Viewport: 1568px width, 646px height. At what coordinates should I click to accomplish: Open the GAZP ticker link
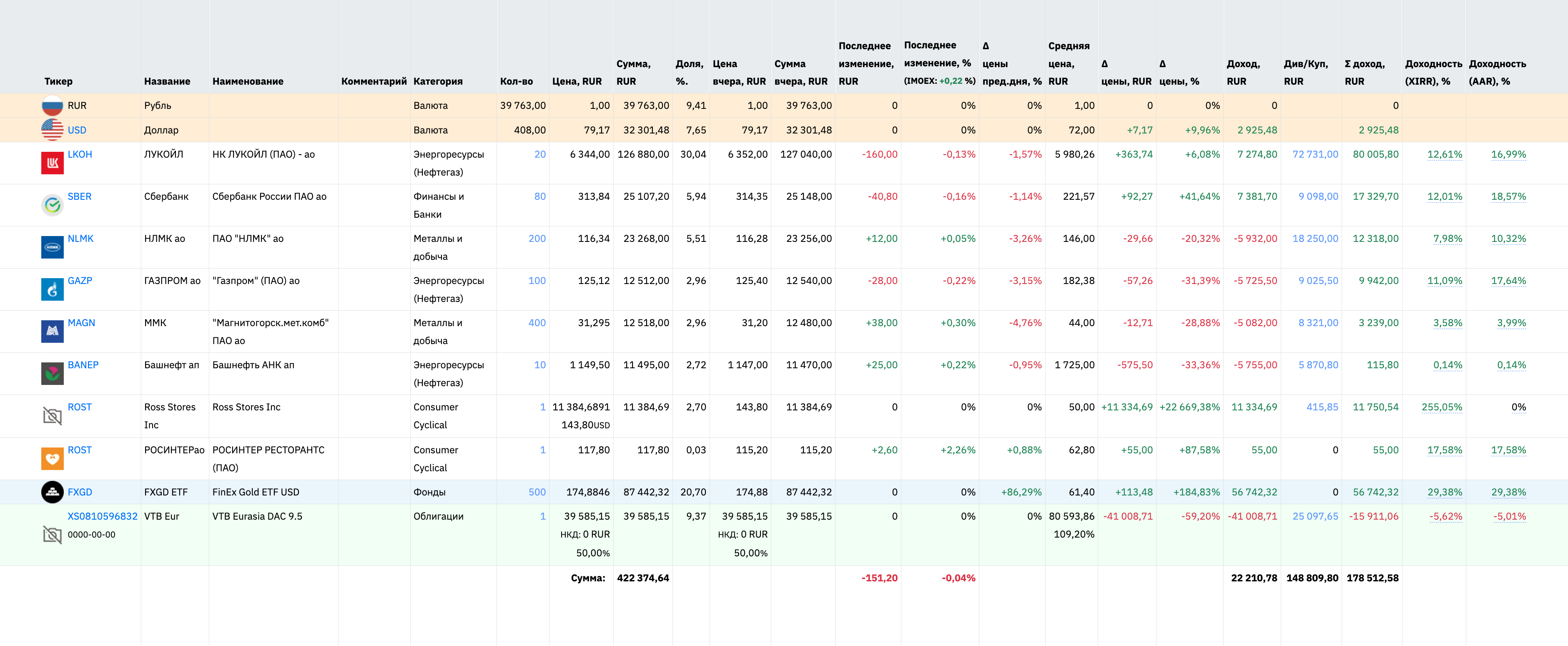tap(80, 281)
